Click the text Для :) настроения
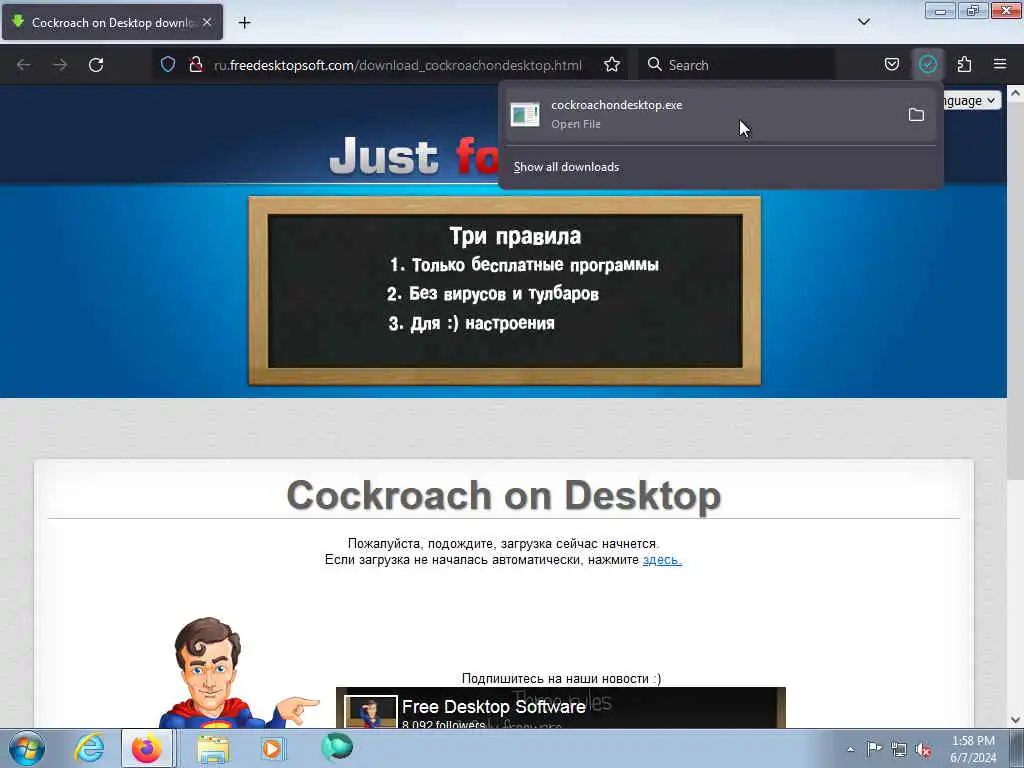1024x768 pixels. coord(482,323)
